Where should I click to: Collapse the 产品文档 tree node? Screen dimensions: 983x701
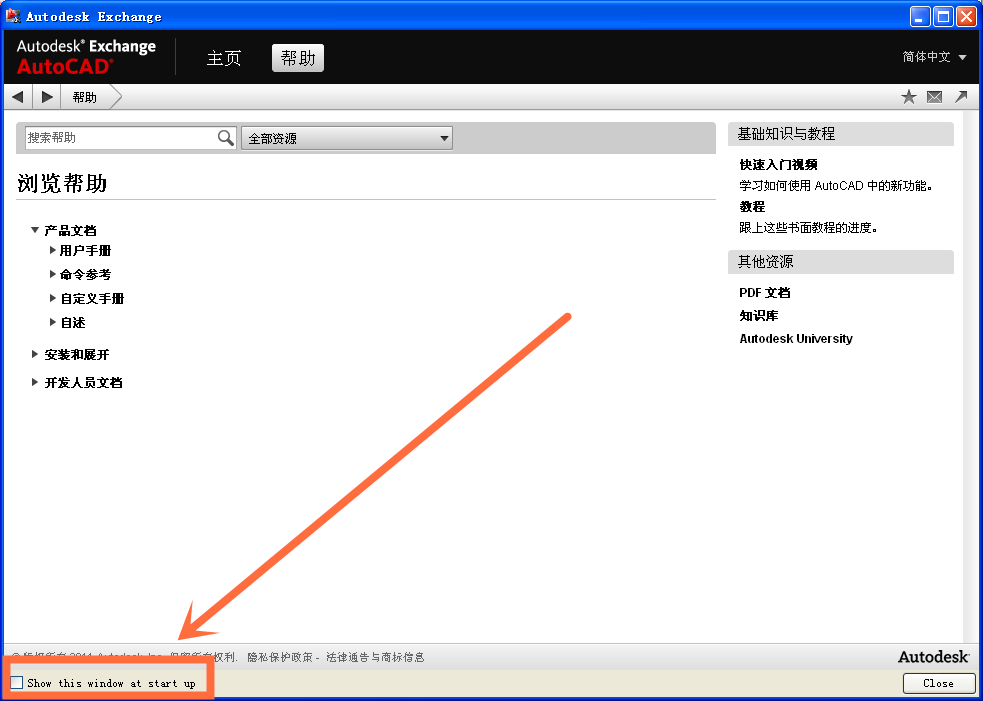(x=35, y=230)
